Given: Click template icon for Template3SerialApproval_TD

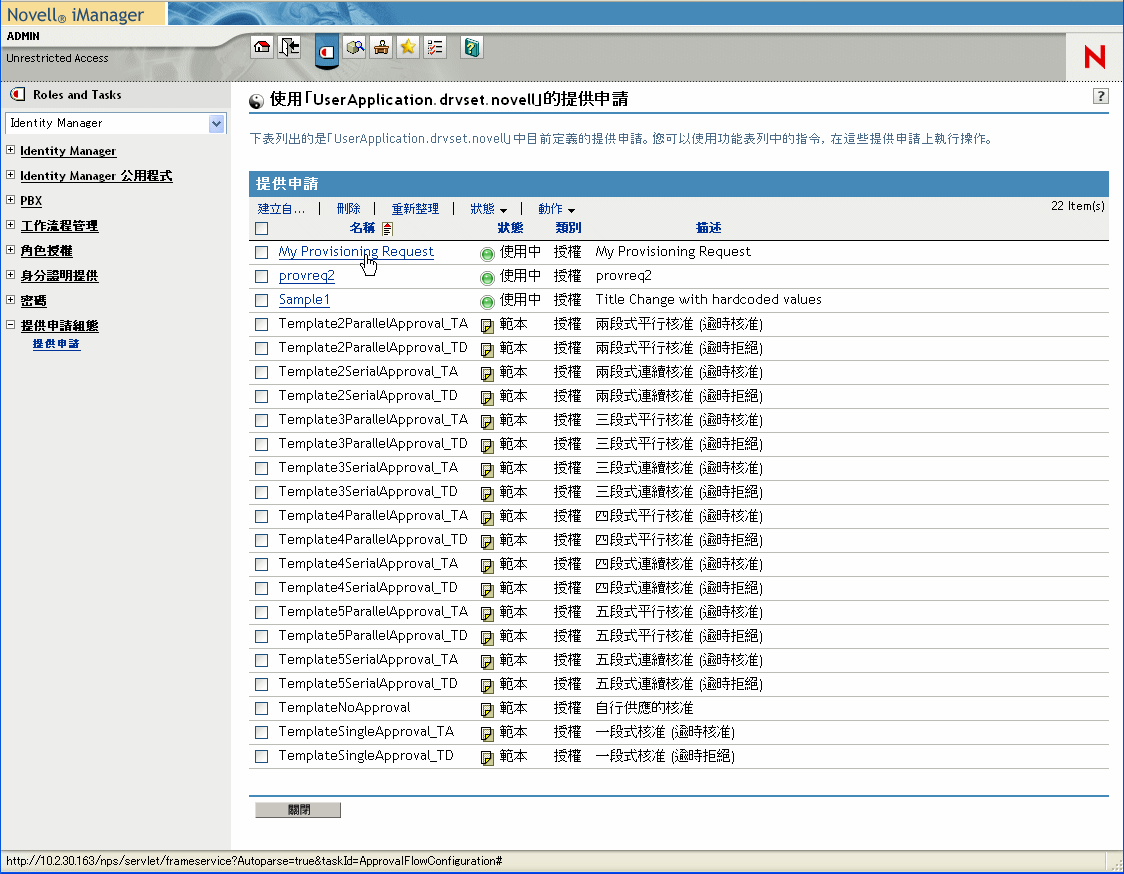Looking at the screenshot, I should coord(487,493).
